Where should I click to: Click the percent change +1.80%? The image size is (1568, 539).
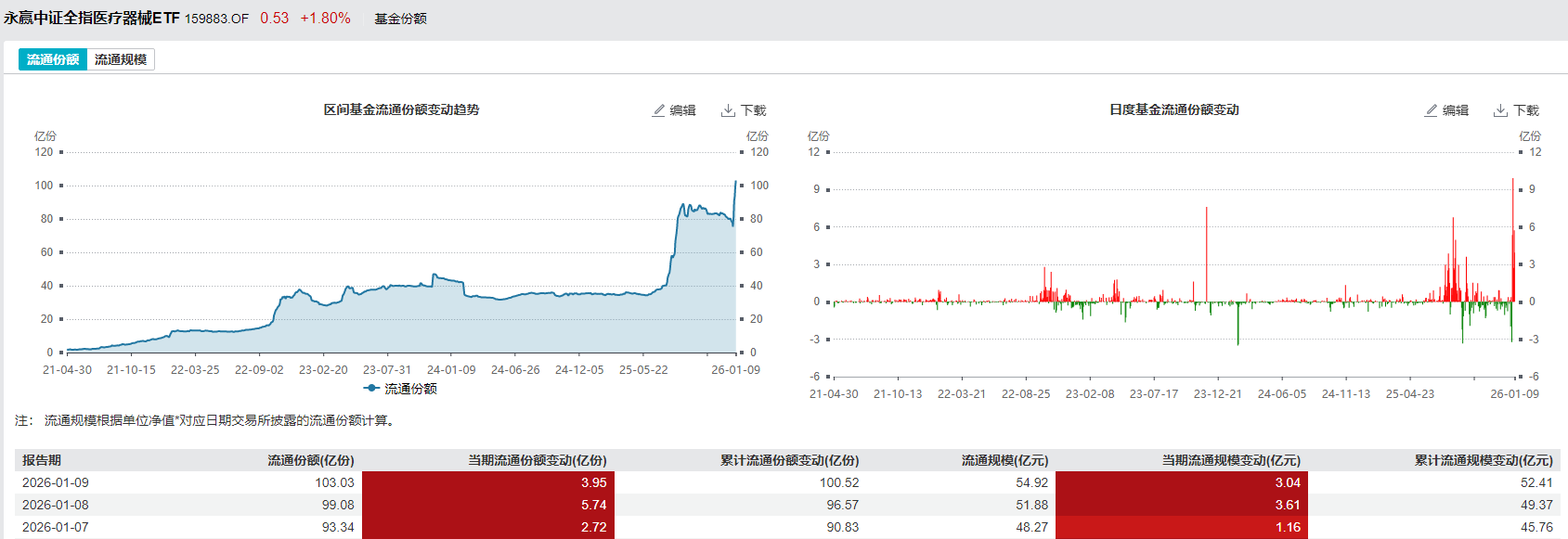325,19
